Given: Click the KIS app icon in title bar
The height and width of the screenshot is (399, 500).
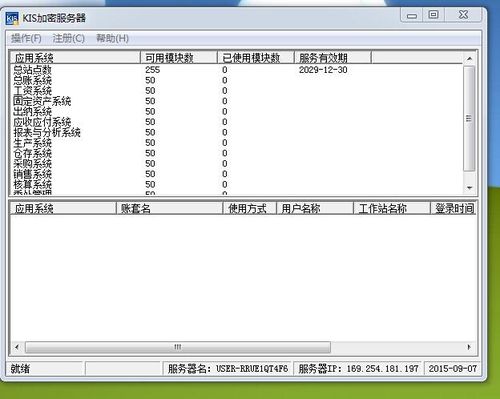Looking at the screenshot, I should click(x=12, y=18).
